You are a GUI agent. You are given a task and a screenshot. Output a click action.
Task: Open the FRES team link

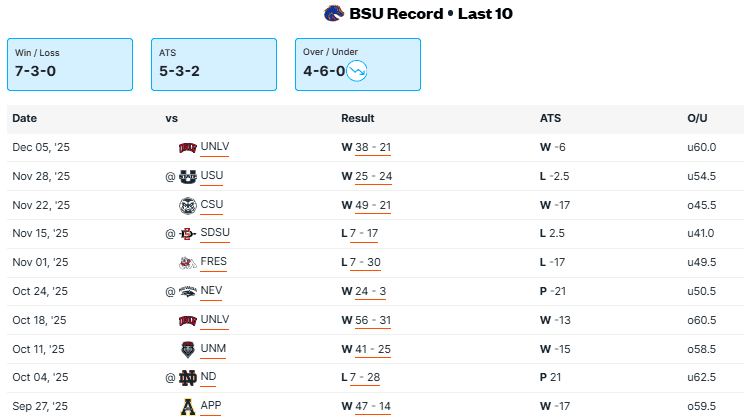[x=213, y=263]
